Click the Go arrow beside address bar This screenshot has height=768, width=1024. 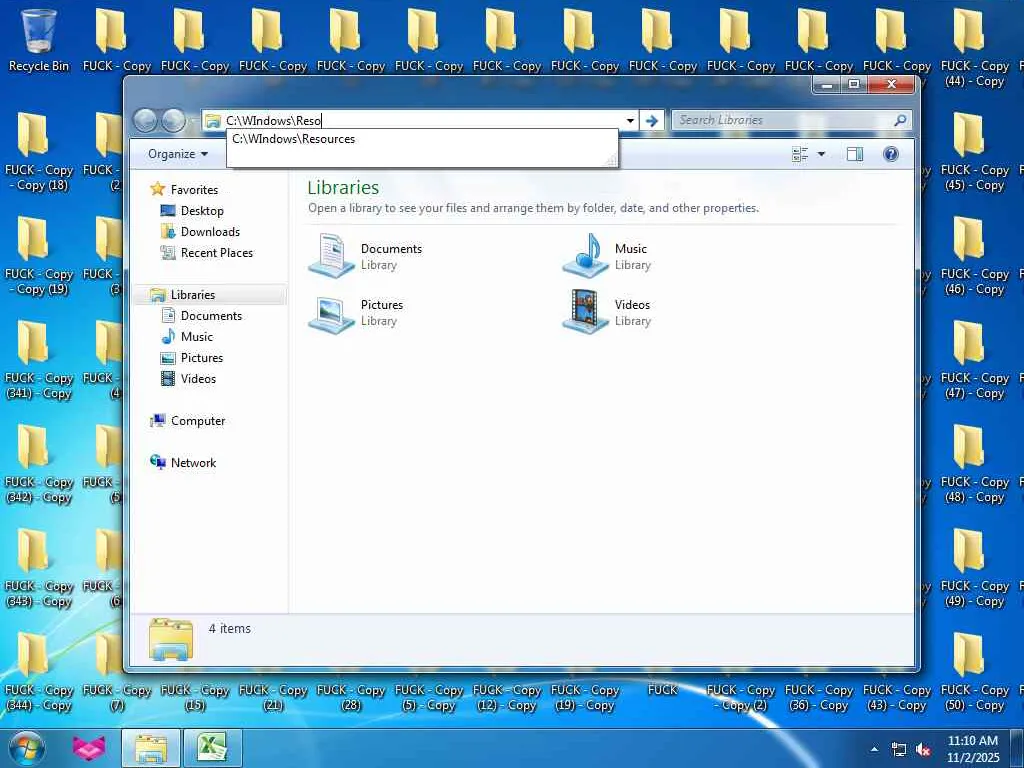coord(651,120)
